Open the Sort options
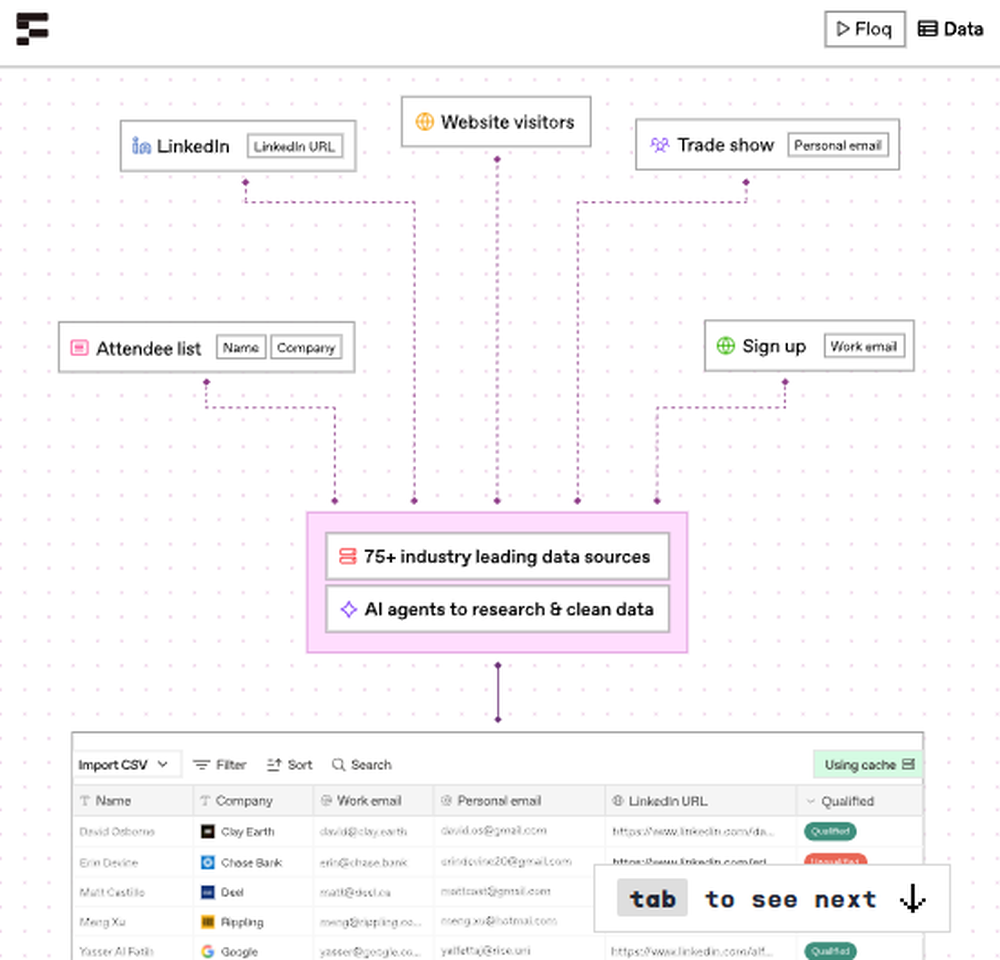The image size is (1000, 960). (290, 765)
